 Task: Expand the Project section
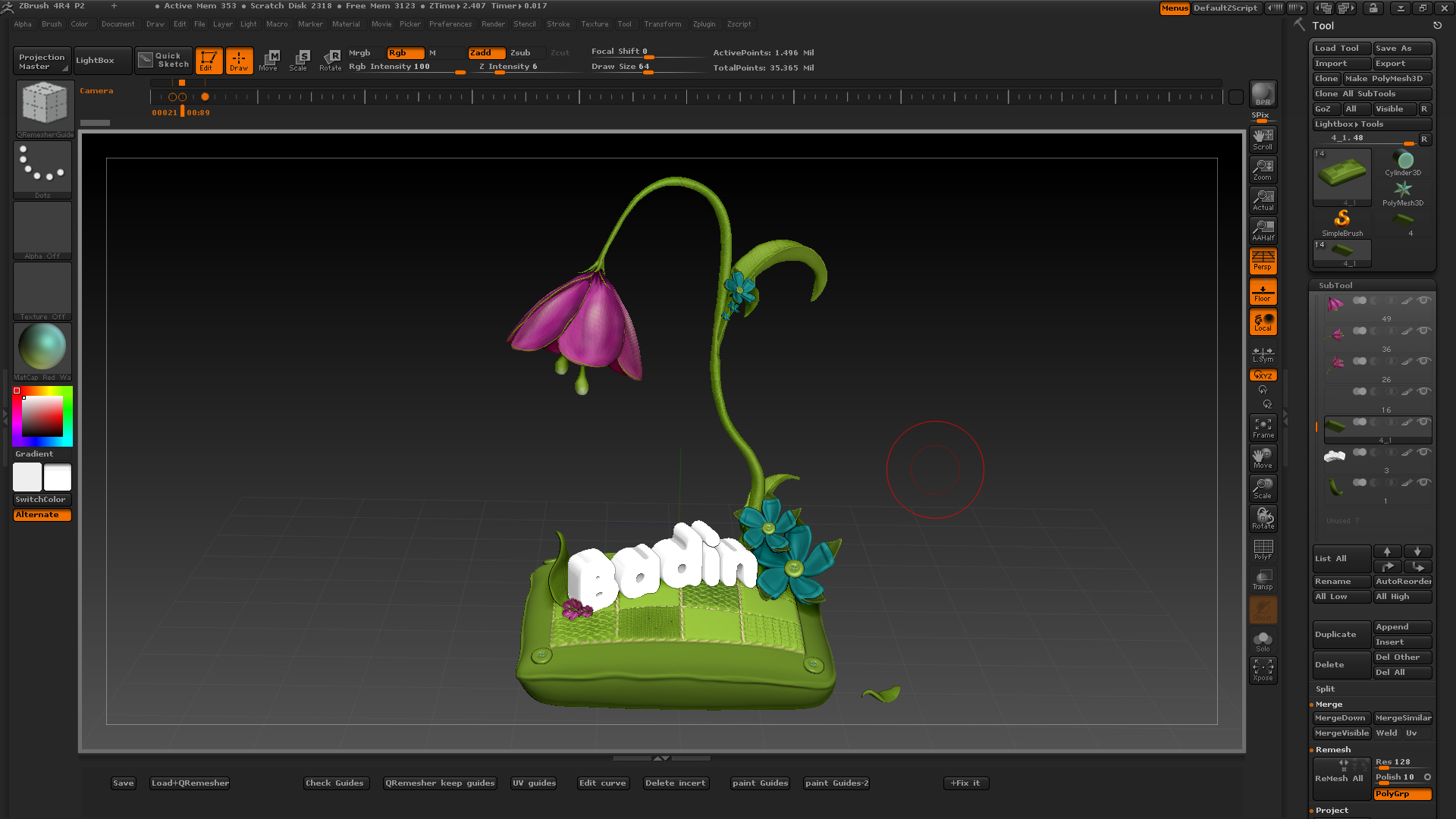click(1332, 810)
